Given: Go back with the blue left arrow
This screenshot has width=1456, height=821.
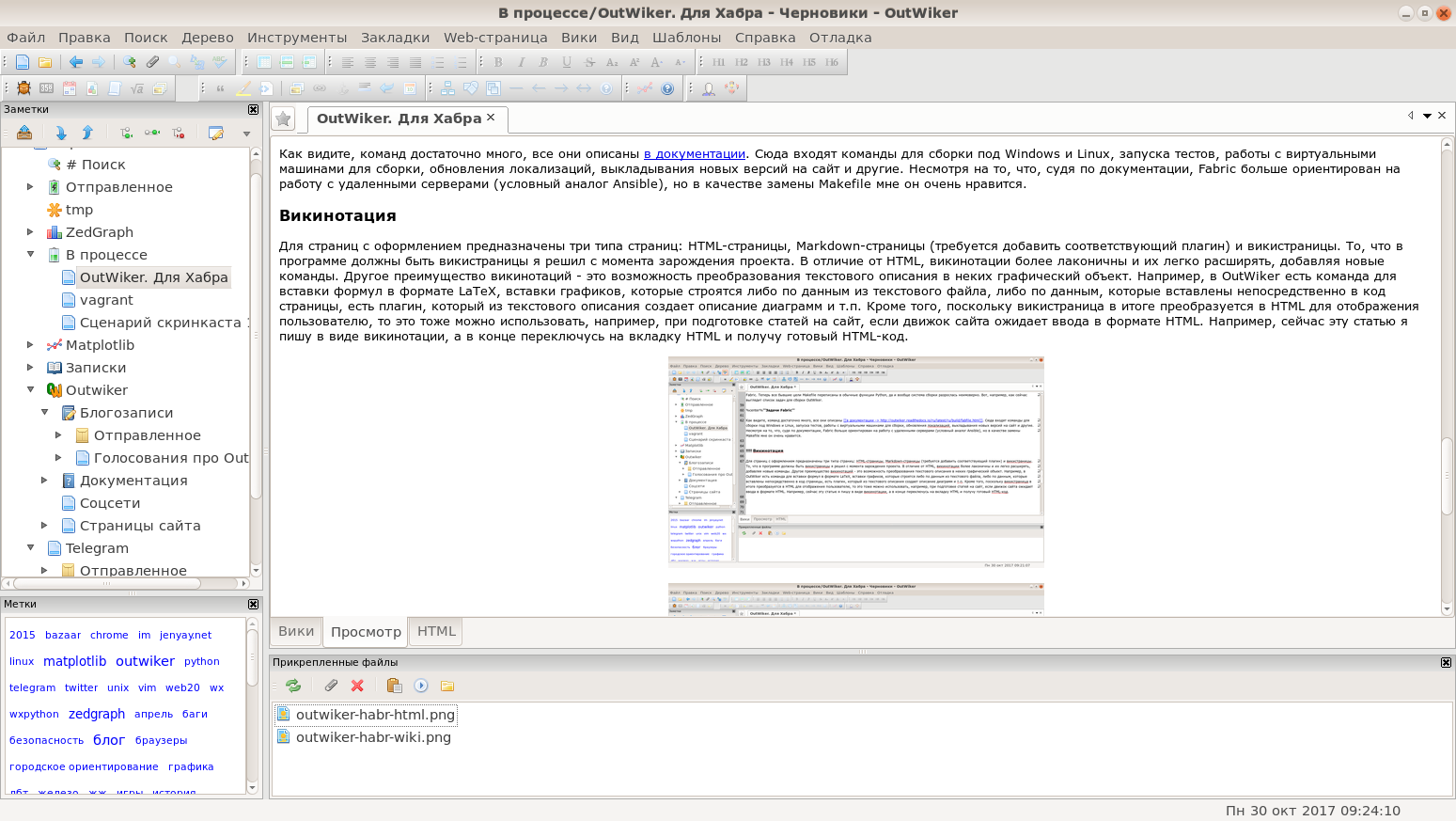Looking at the screenshot, I should pos(76,62).
